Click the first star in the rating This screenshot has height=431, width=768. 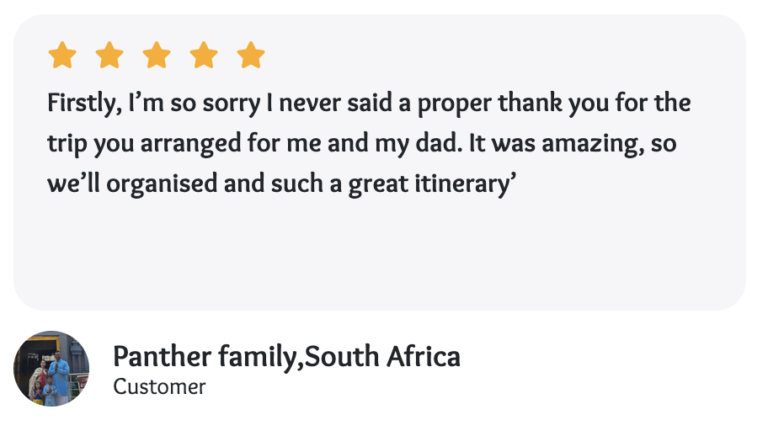tap(62, 56)
